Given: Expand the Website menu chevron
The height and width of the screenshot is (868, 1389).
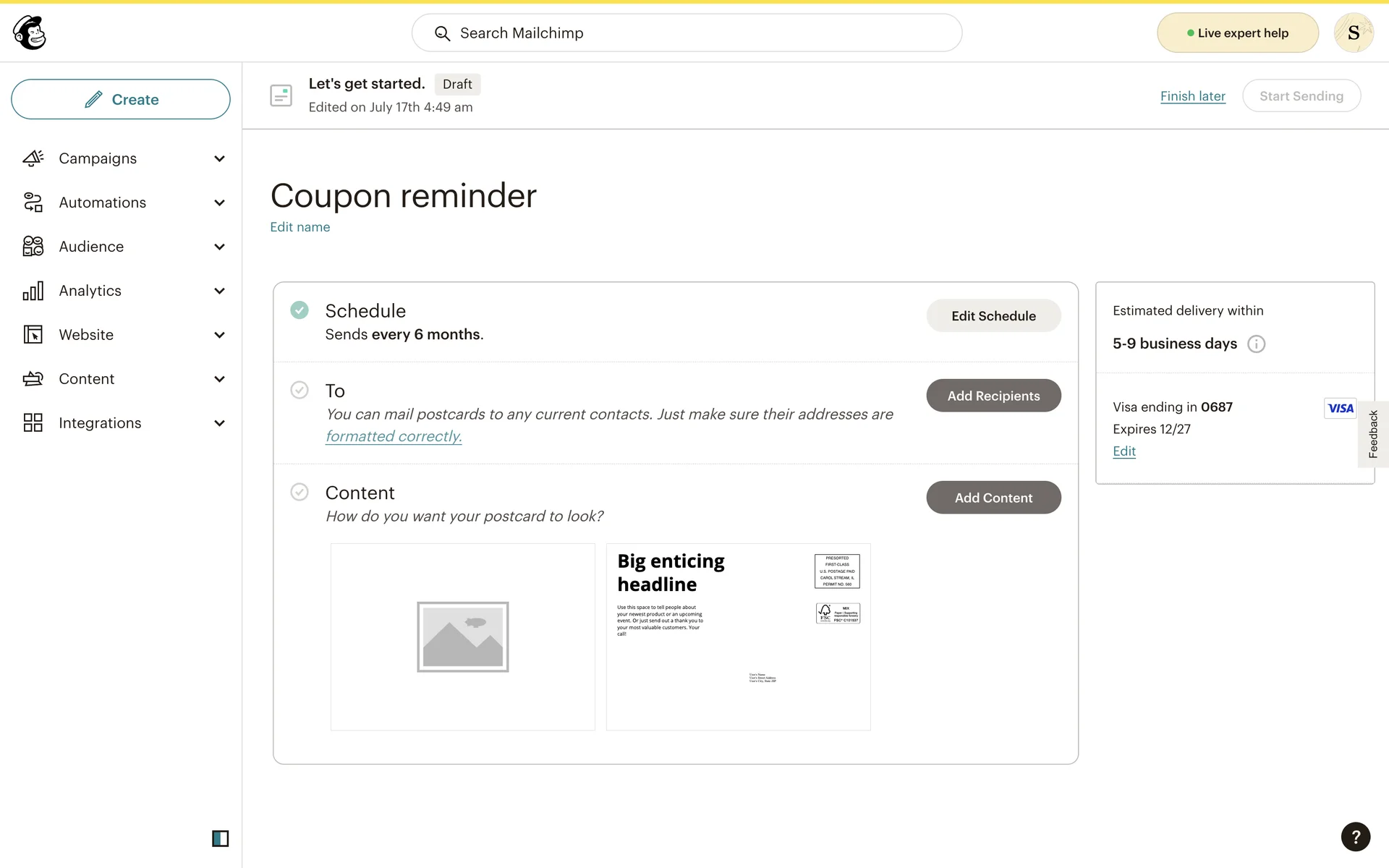Looking at the screenshot, I should (x=220, y=335).
